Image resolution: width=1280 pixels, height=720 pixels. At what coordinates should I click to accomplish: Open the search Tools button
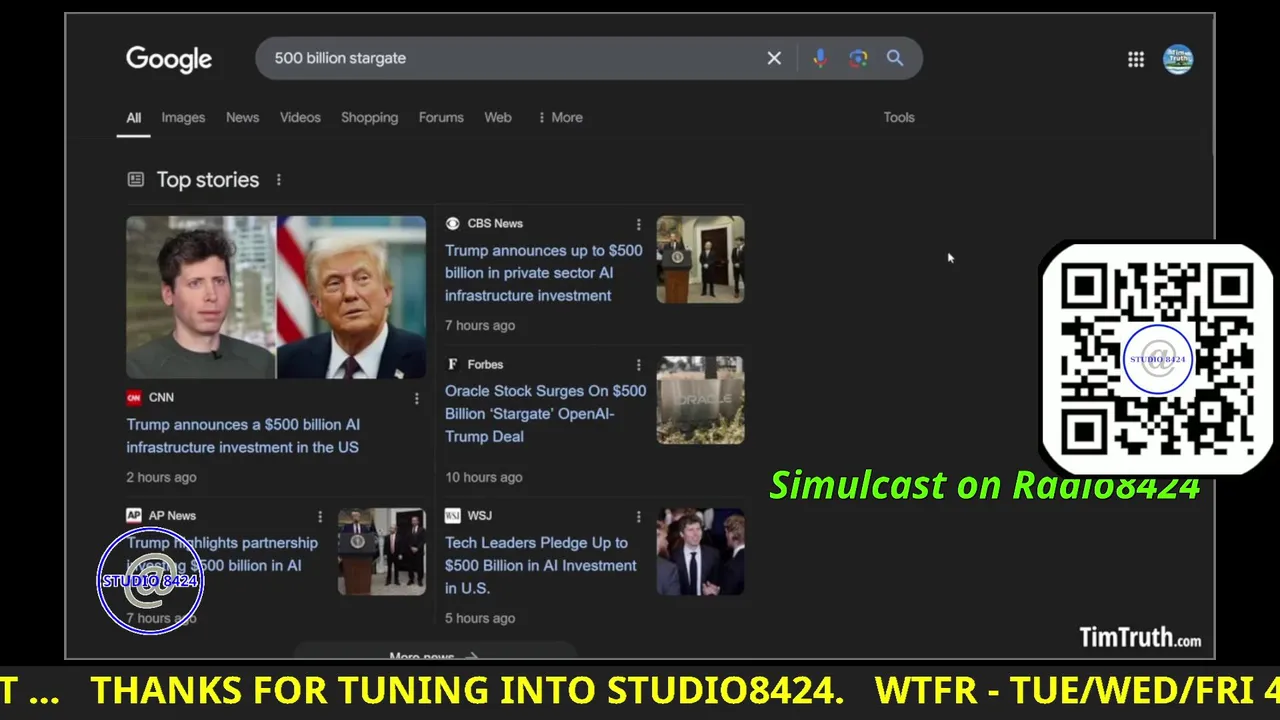point(899,117)
